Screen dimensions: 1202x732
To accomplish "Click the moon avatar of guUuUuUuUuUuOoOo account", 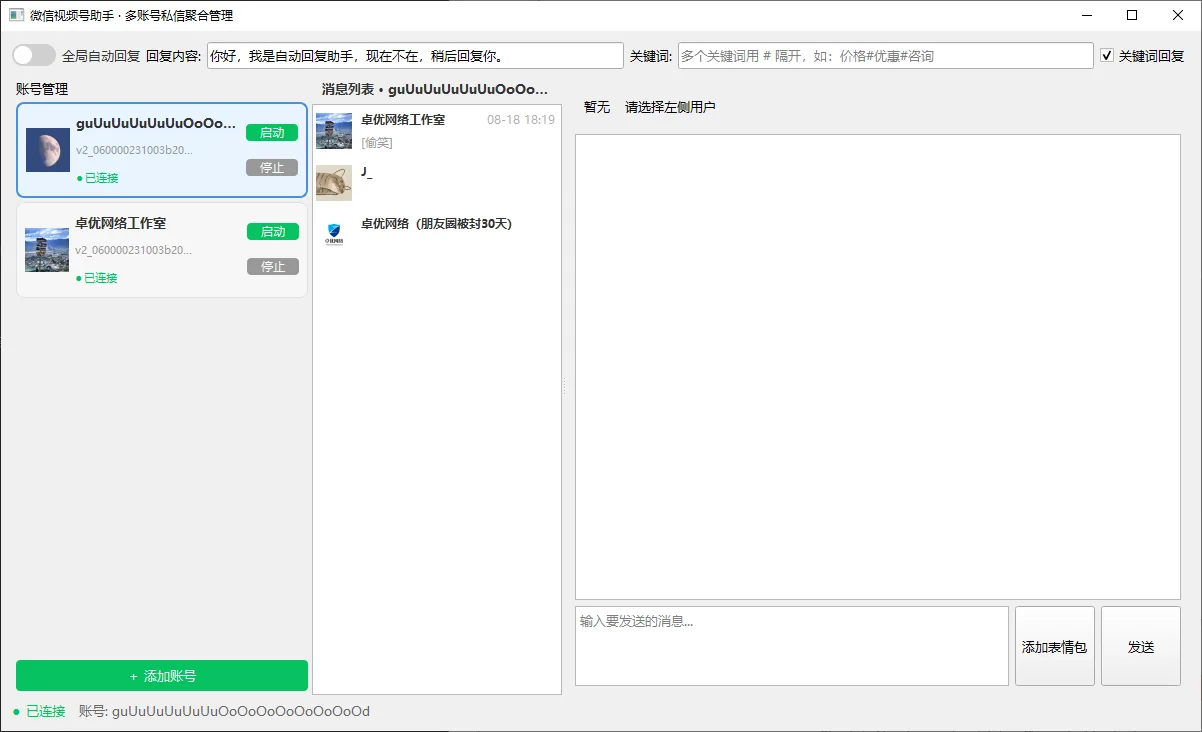I will (x=47, y=150).
